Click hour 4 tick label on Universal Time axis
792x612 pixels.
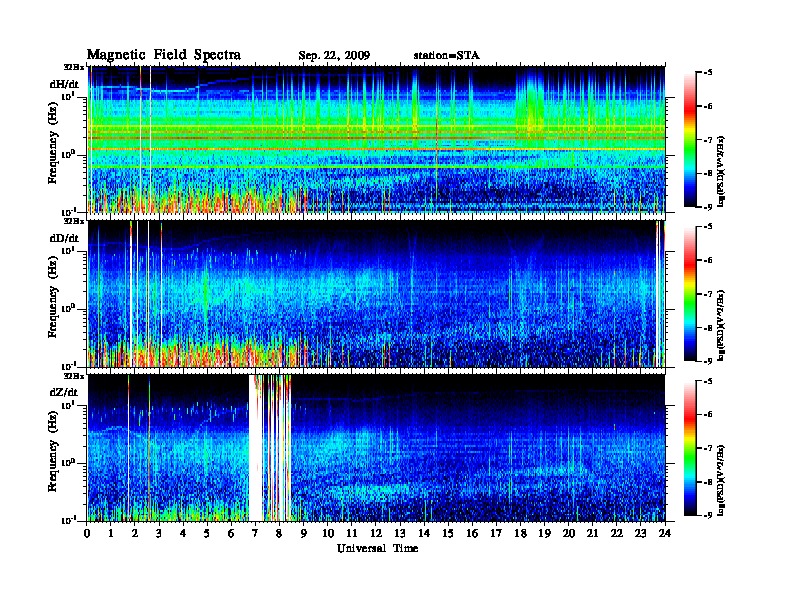tap(183, 534)
